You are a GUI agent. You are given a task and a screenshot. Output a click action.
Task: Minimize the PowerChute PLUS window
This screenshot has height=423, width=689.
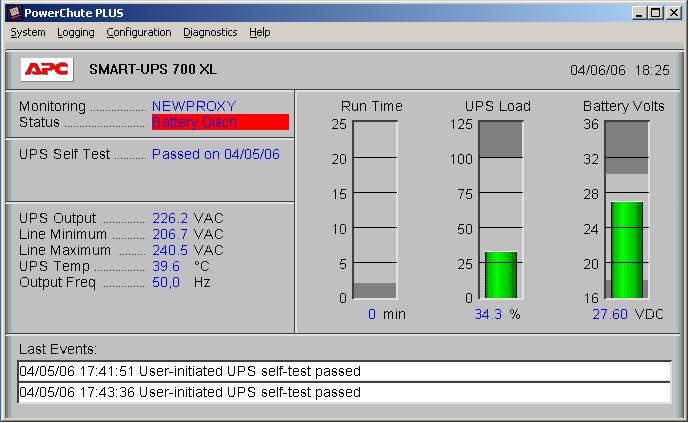point(639,13)
